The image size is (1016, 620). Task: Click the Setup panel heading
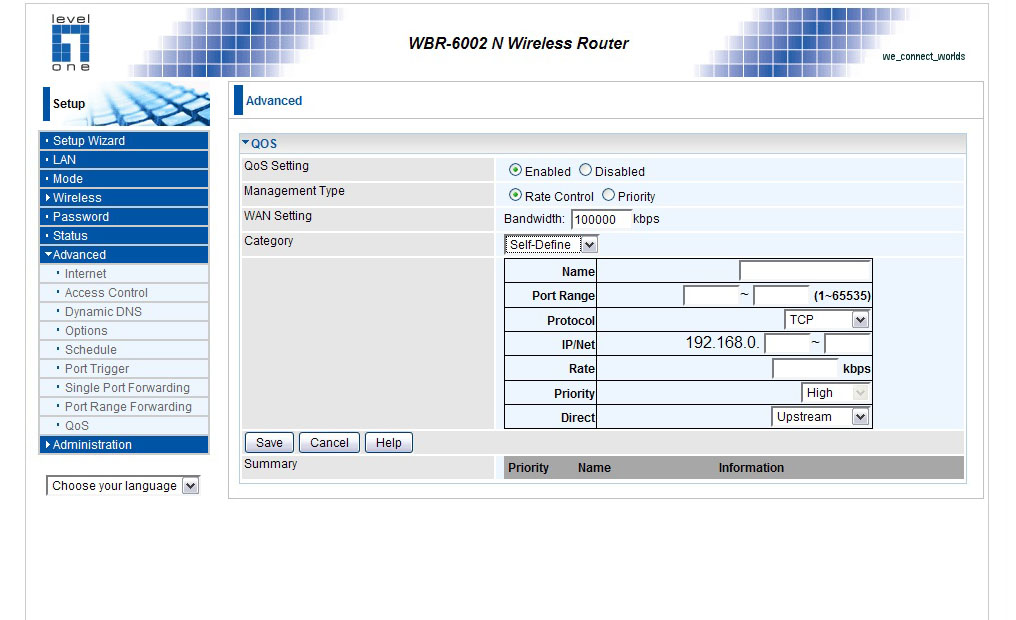(x=69, y=104)
